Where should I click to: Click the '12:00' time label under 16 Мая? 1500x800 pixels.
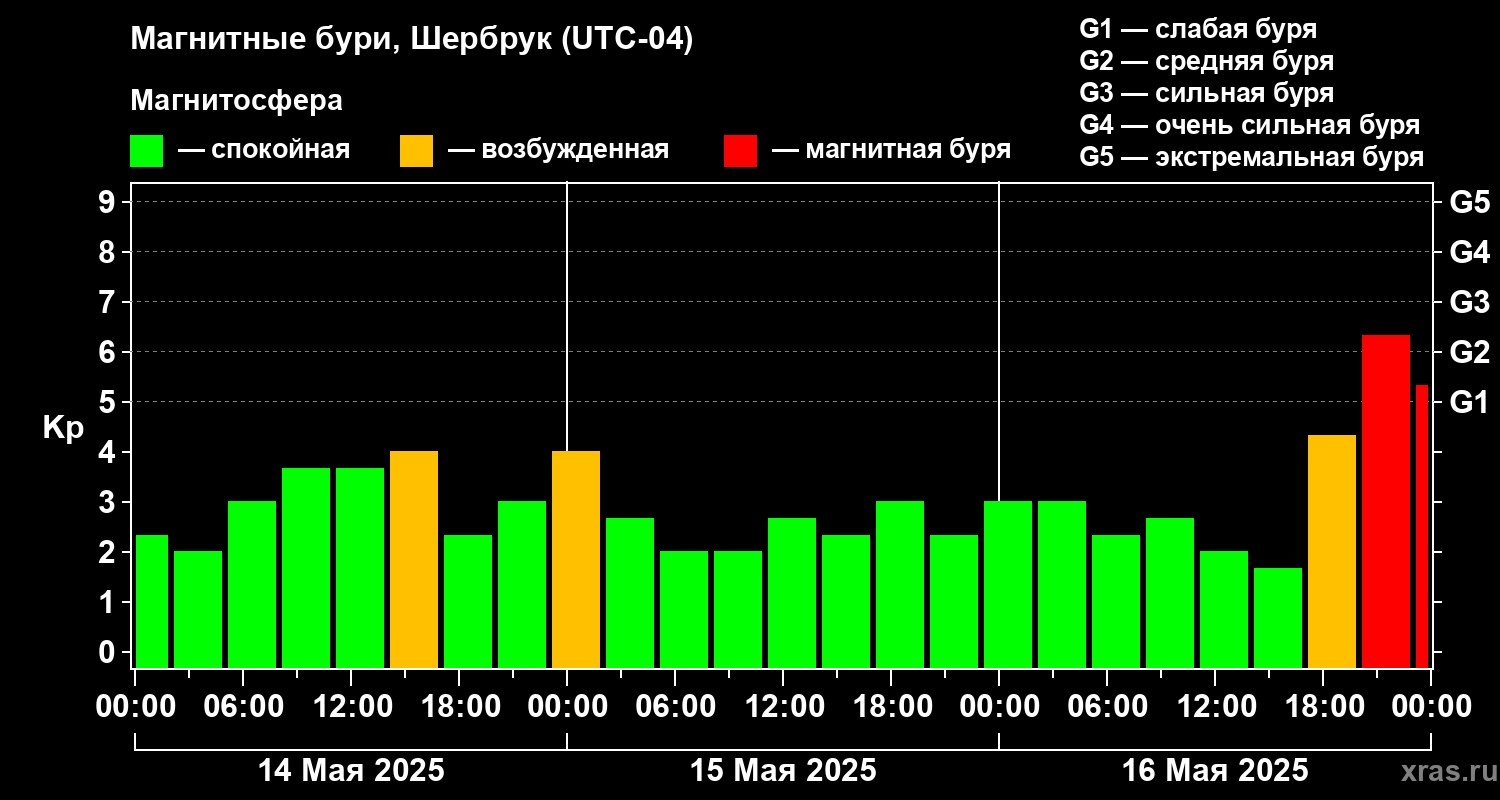(x=1215, y=706)
